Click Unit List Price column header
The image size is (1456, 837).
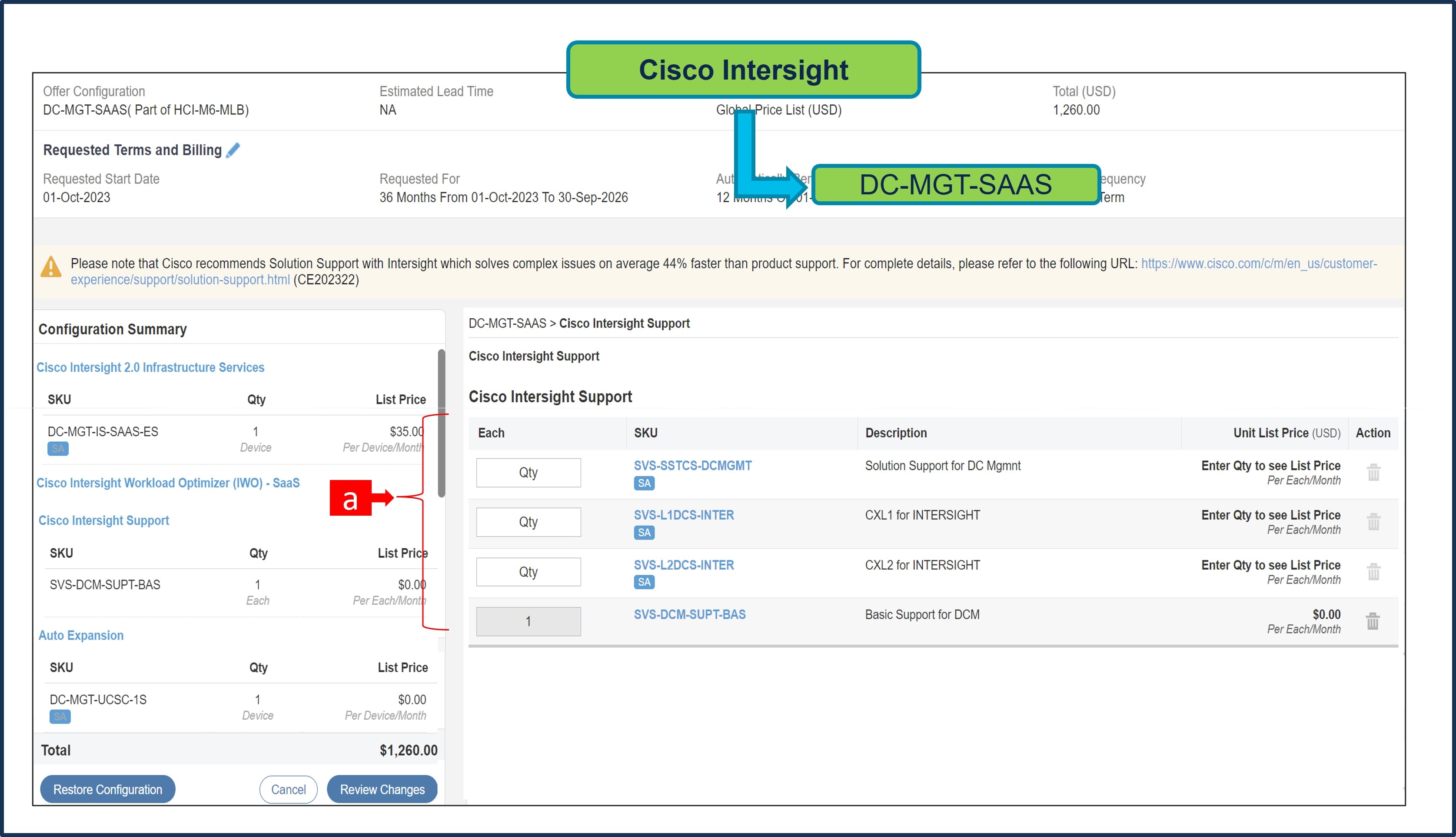point(1286,433)
